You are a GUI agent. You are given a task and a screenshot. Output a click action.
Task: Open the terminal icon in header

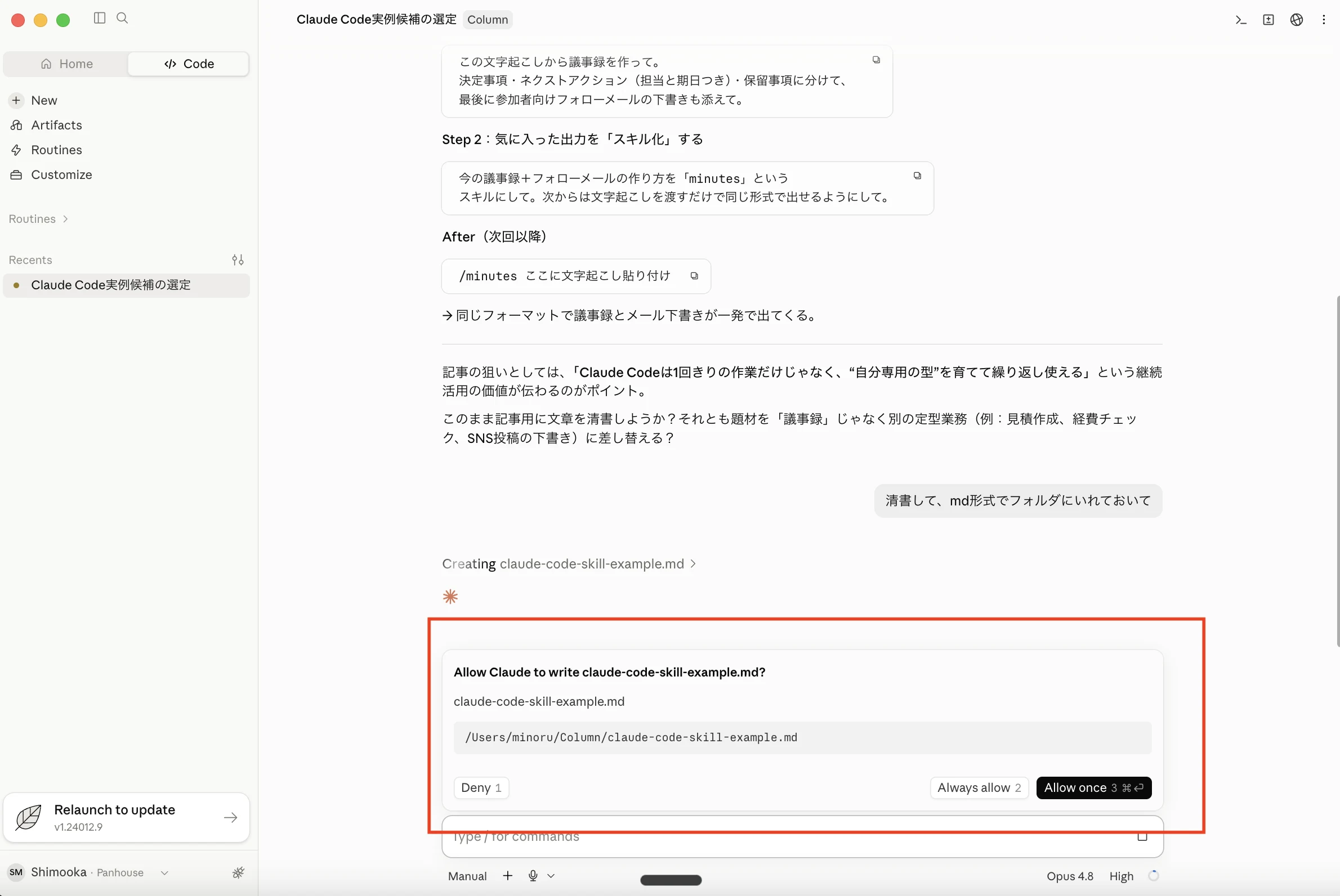click(1240, 20)
